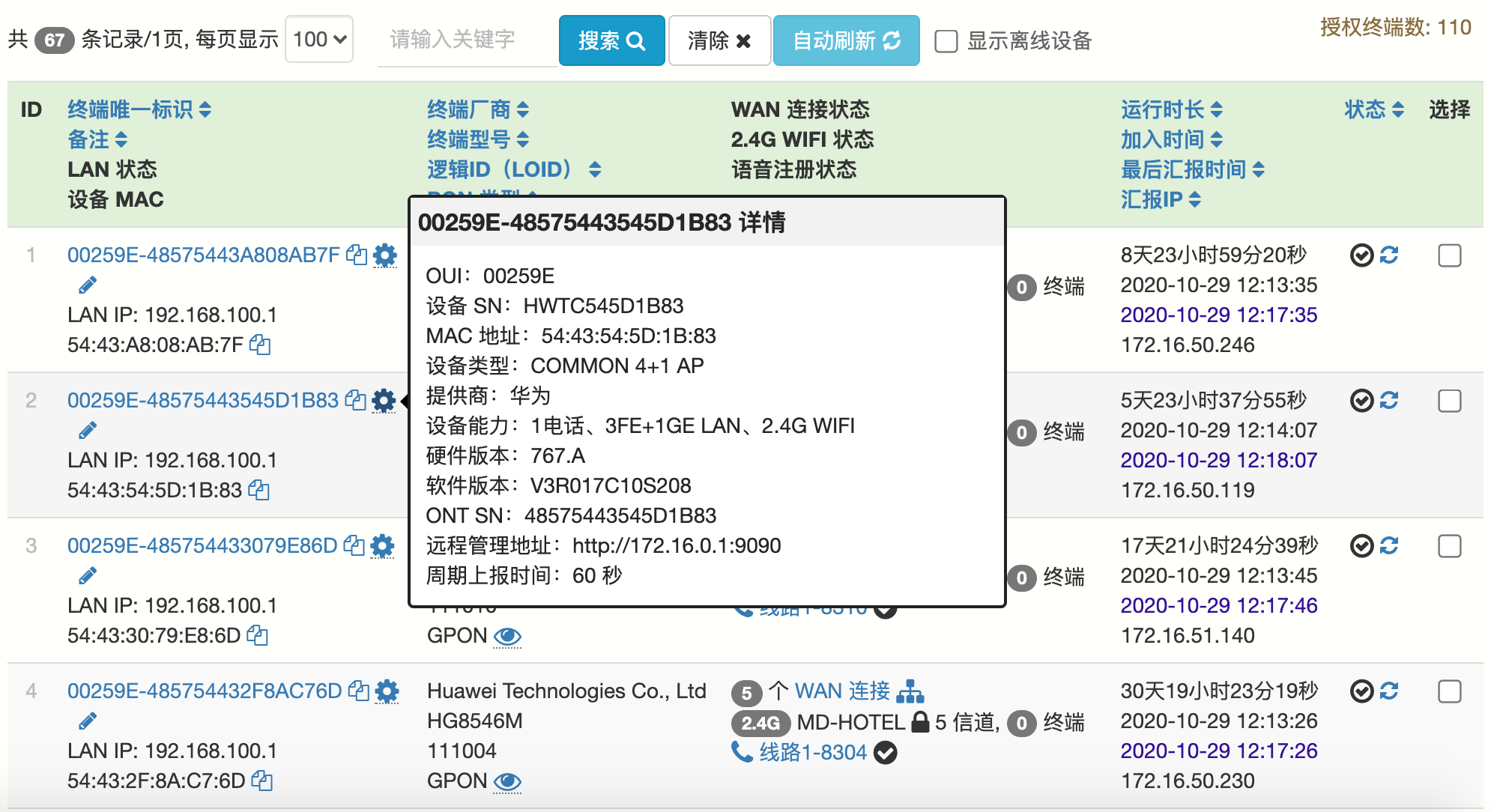The width and height of the screenshot is (1491, 812).
Task: Click WAN connection network icon in row 4
Action: [910, 691]
